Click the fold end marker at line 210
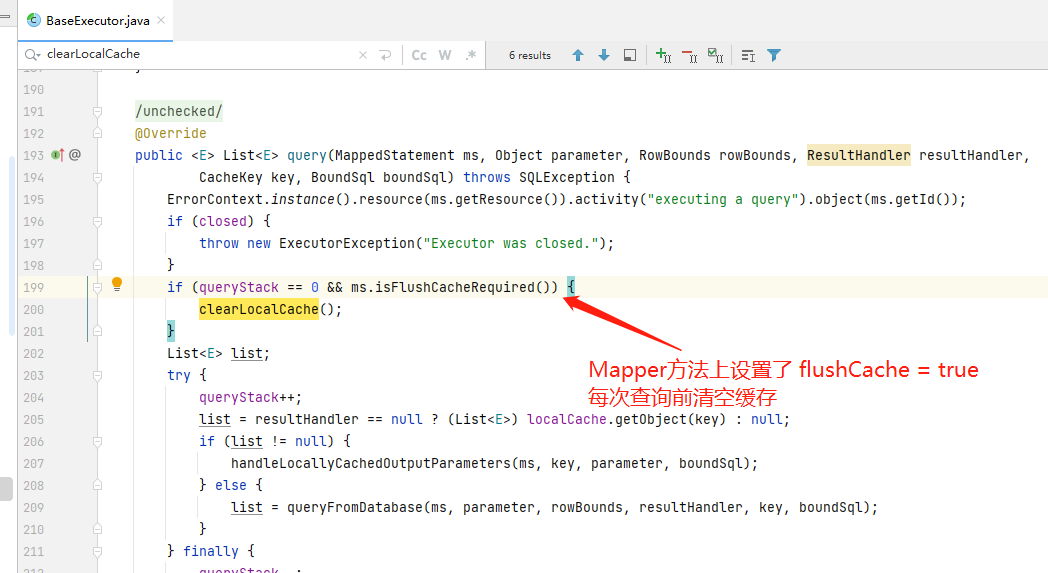Viewport: 1048px width, 573px height. (98, 530)
